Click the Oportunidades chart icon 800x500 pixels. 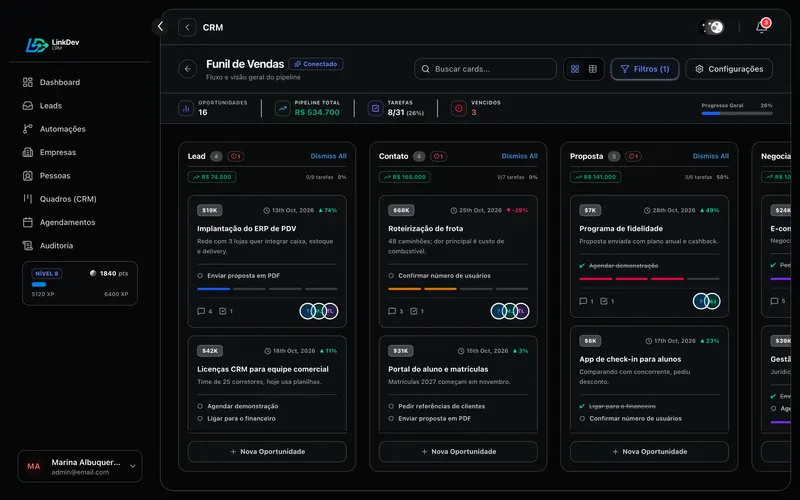[x=186, y=108]
